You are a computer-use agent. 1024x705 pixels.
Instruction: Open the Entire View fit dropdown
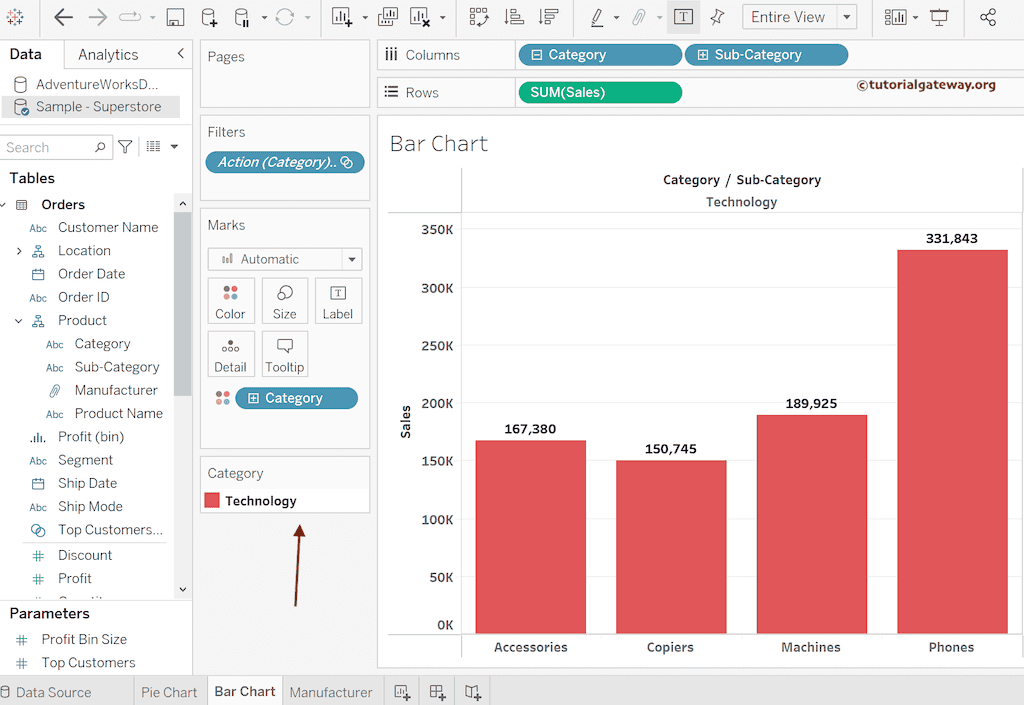pyautogui.click(x=847, y=17)
